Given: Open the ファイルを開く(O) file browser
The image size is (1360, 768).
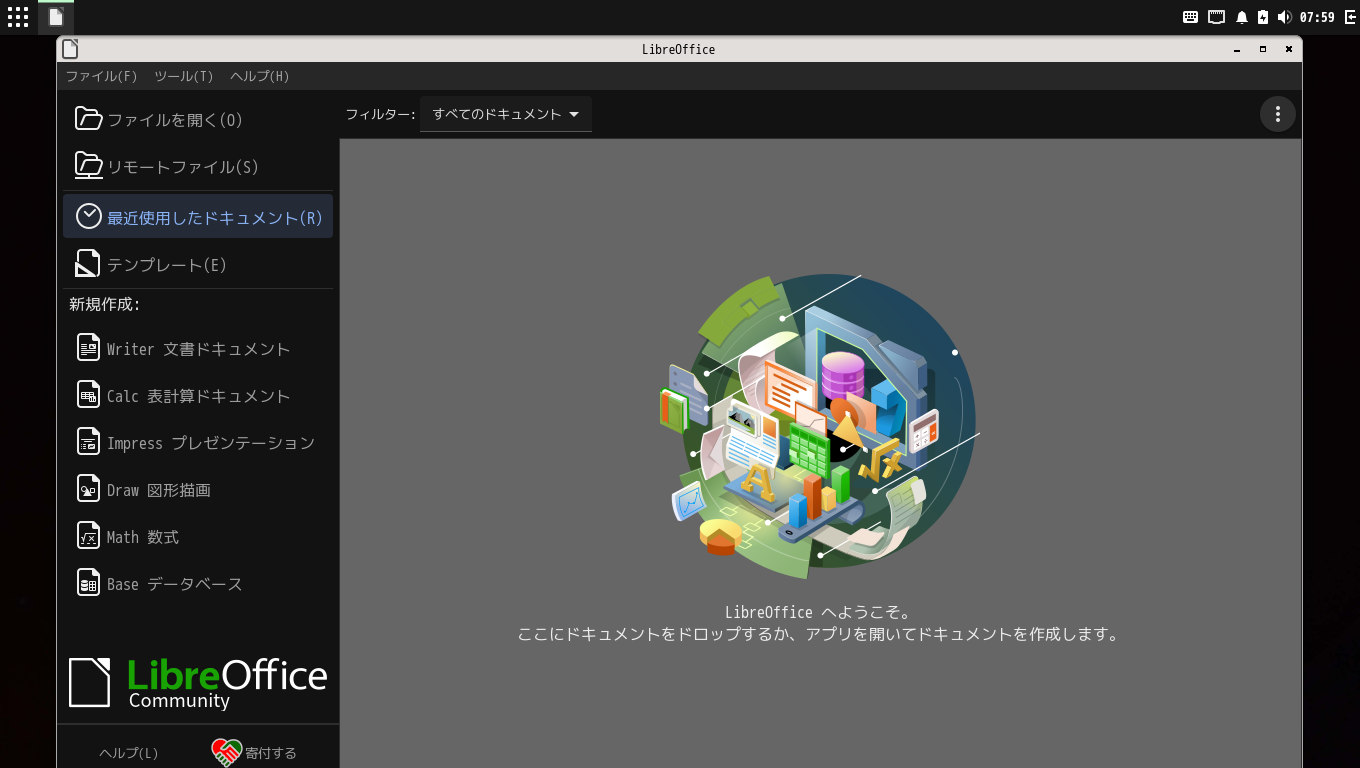Looking at the screenshot, I should pyautogui.click(x=198, y=119).
